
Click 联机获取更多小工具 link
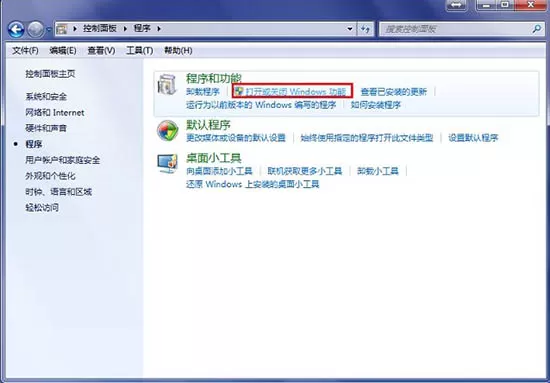coord(304,171)
